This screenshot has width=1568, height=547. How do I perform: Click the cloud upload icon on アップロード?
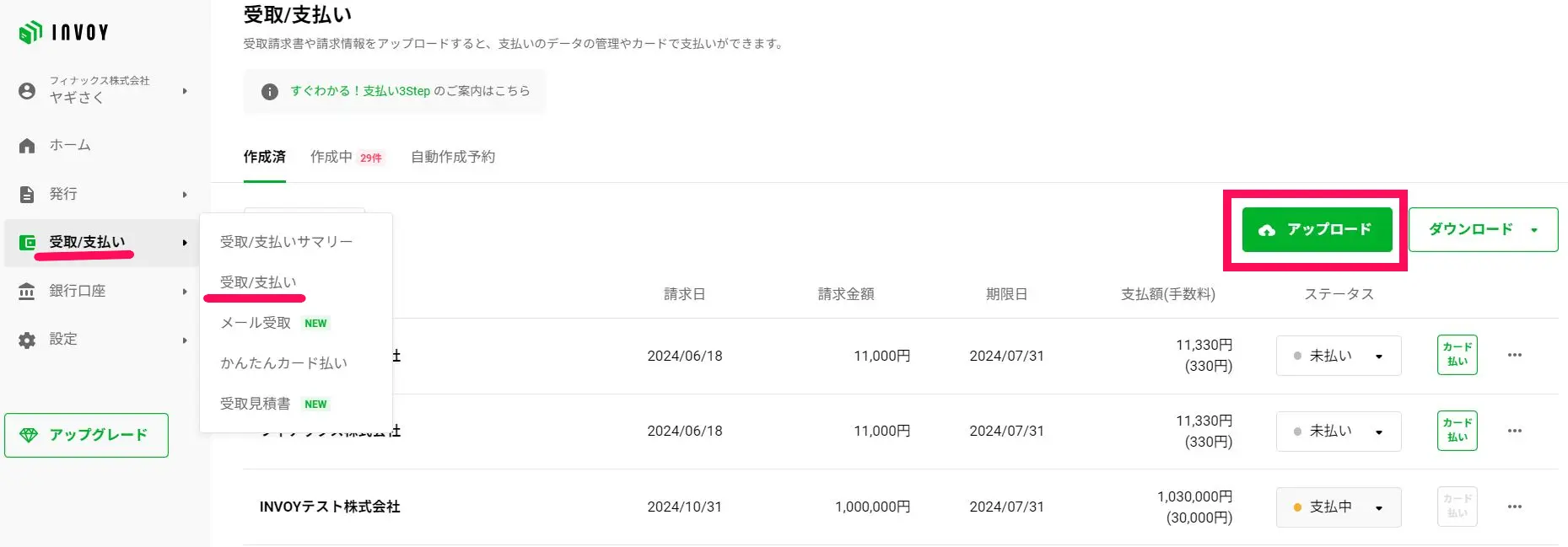click(1267, 230)
